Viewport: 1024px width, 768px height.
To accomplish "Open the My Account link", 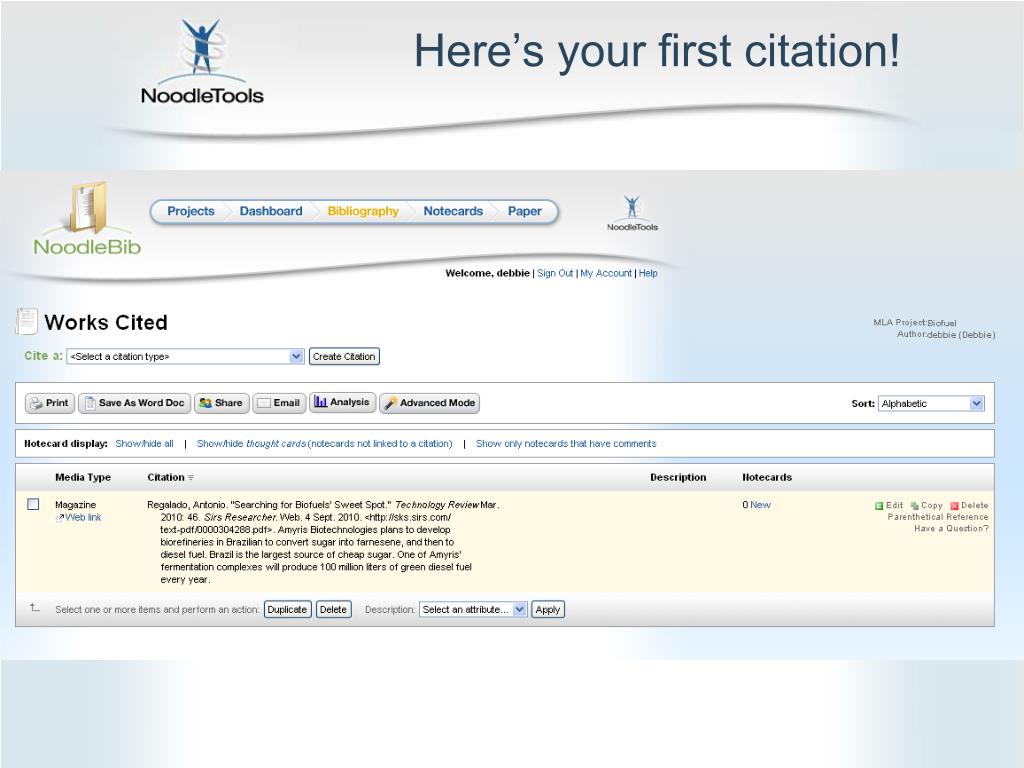I will coord(606,273).
